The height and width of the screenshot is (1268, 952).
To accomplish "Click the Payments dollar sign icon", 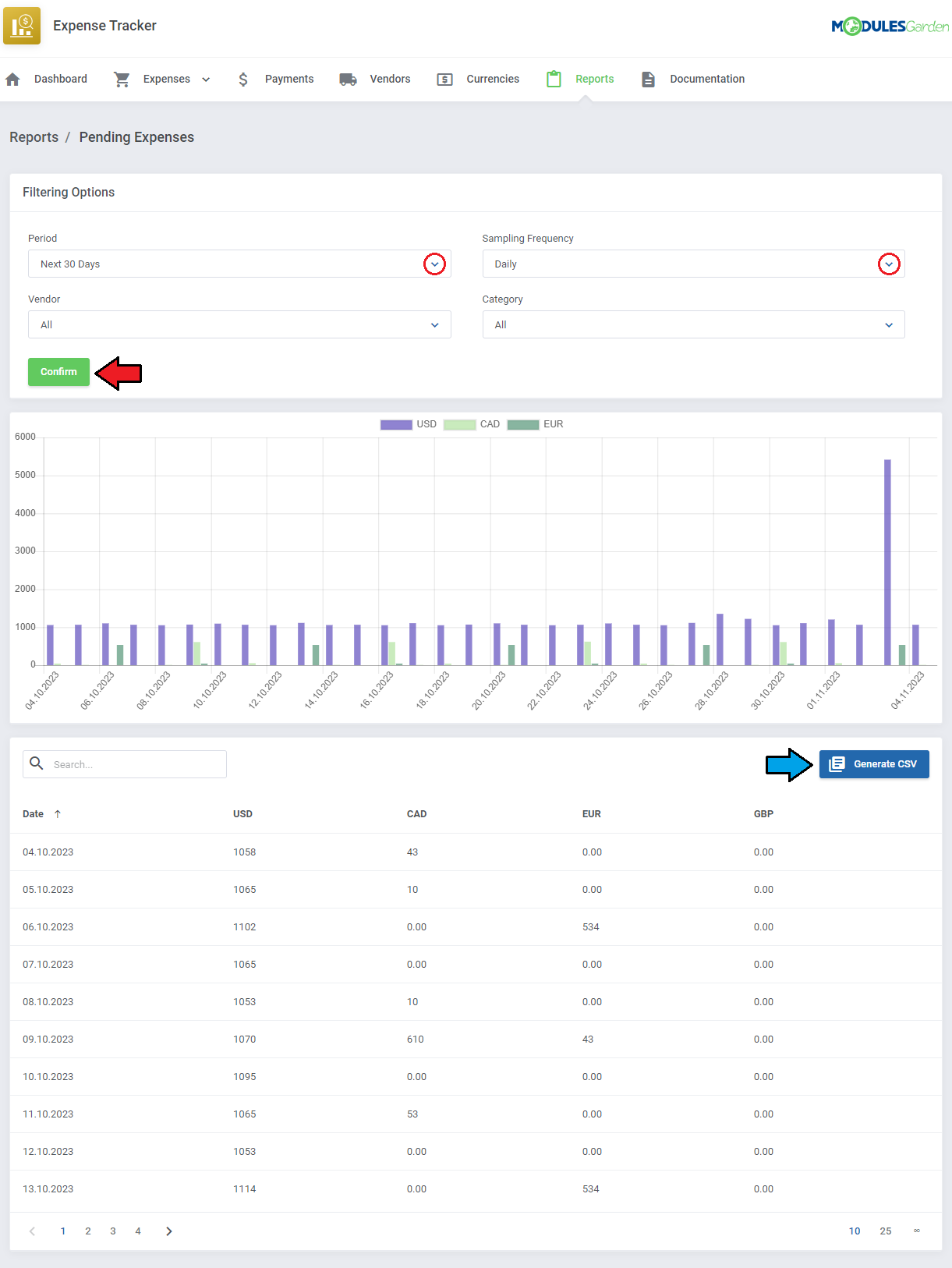I will coord(243,79).
